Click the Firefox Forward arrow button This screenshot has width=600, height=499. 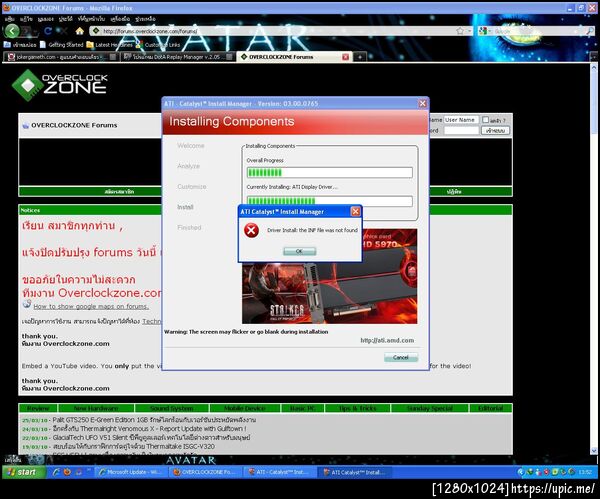point(27,31)
